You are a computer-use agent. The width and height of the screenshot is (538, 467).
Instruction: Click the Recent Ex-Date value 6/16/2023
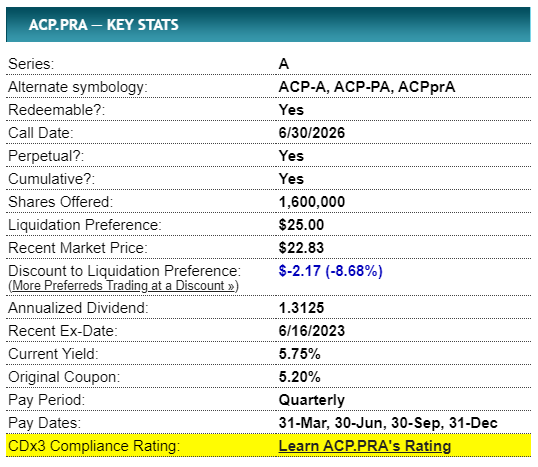click(312, 331)
